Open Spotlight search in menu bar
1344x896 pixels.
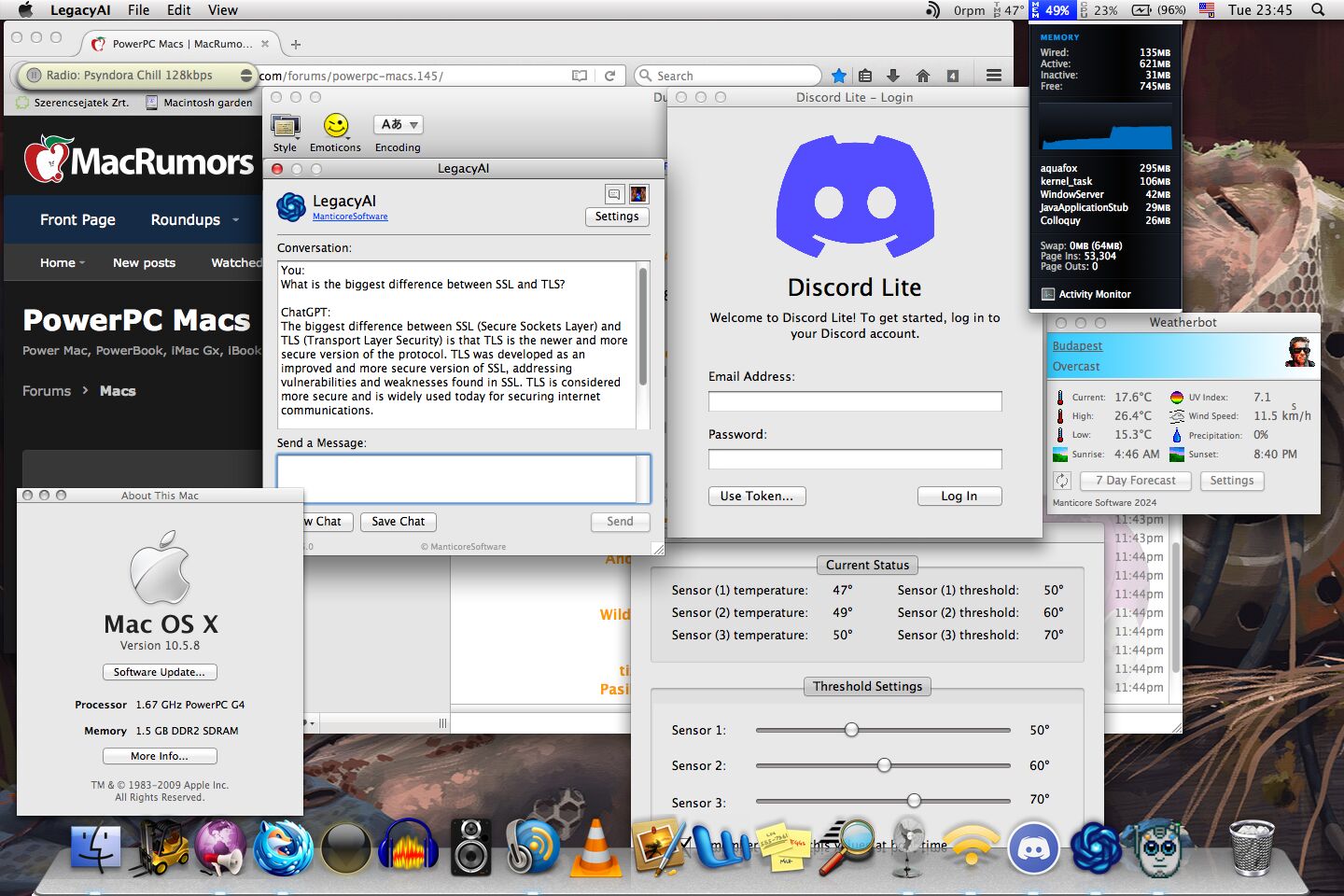[x=1318, y=10]
